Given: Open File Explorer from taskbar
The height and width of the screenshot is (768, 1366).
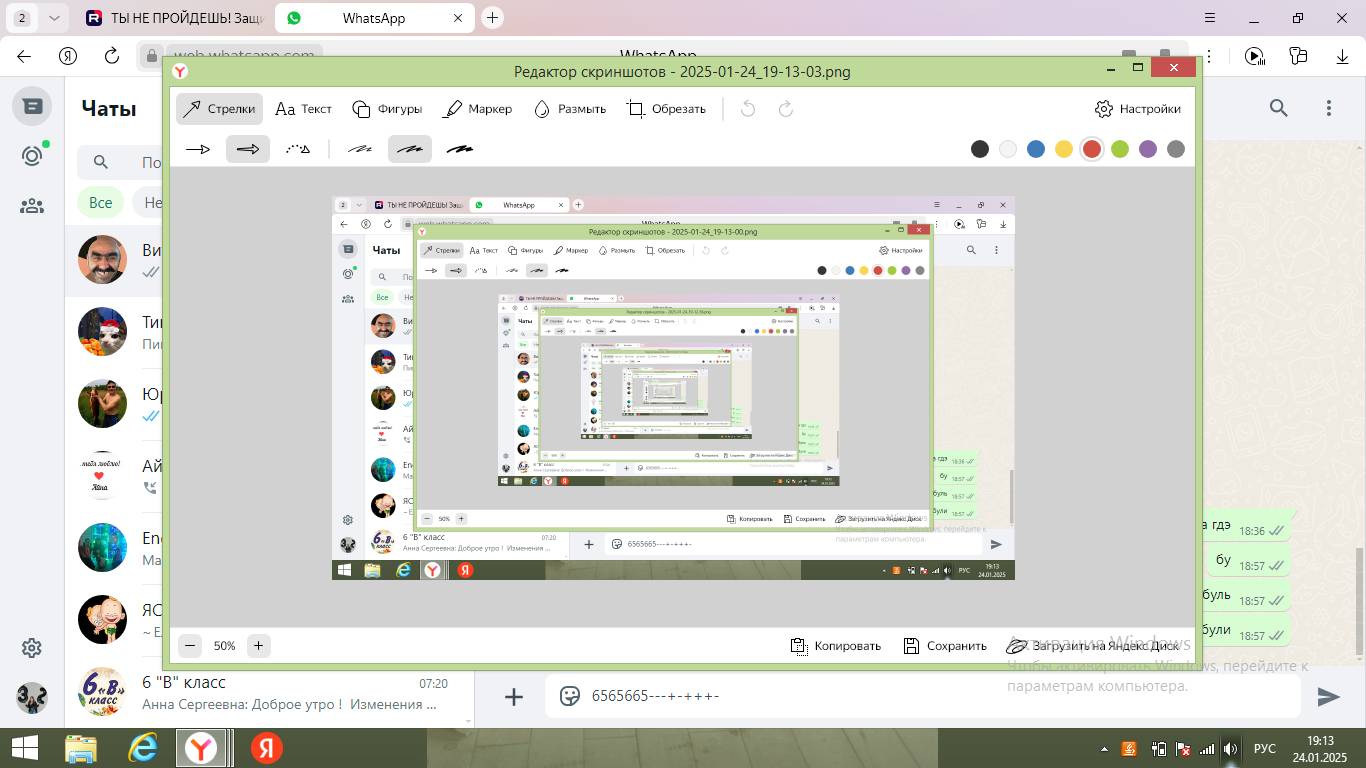Looking at the screenshot, I should [80, 748].
